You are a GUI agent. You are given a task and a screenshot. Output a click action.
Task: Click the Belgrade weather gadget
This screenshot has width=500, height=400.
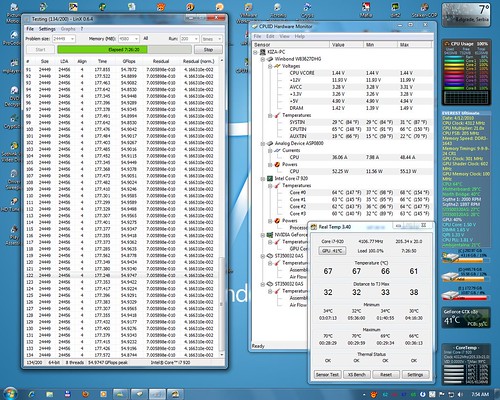click(x=466, y=15)
